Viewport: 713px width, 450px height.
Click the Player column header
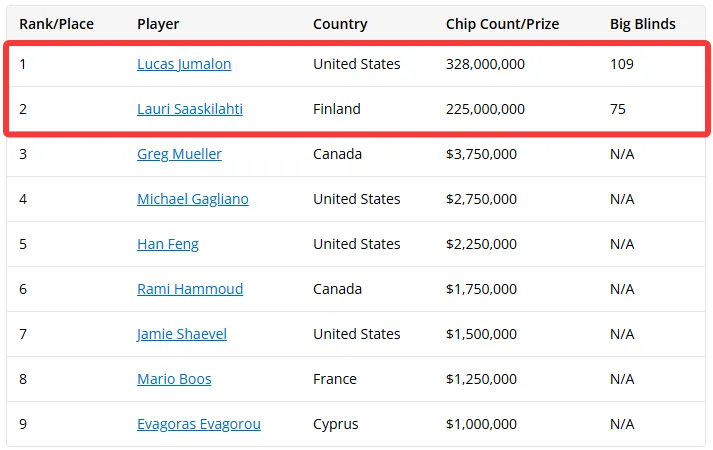pos(158,24)
